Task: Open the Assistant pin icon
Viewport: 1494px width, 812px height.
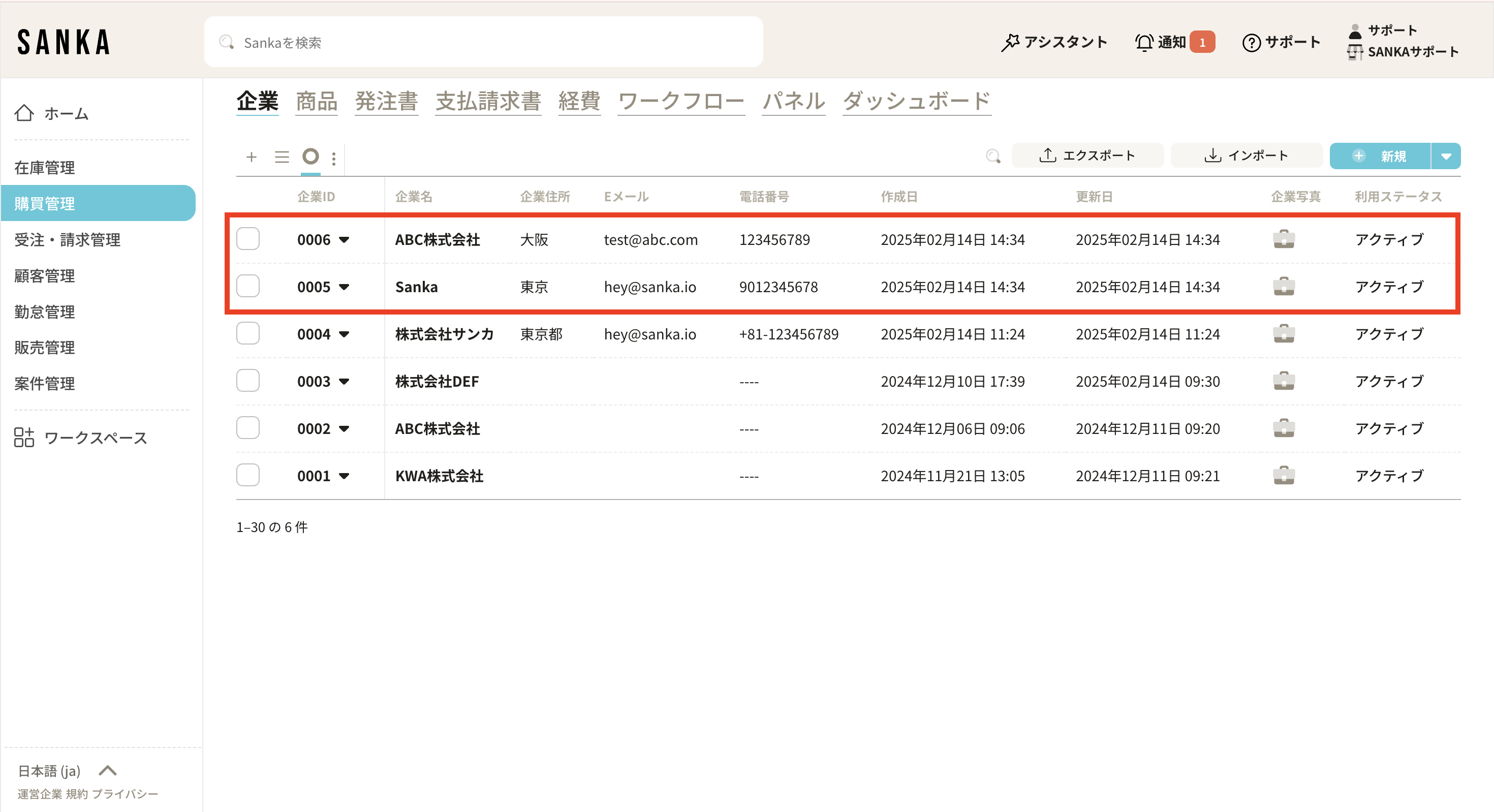Action: tap(1010, 42)
